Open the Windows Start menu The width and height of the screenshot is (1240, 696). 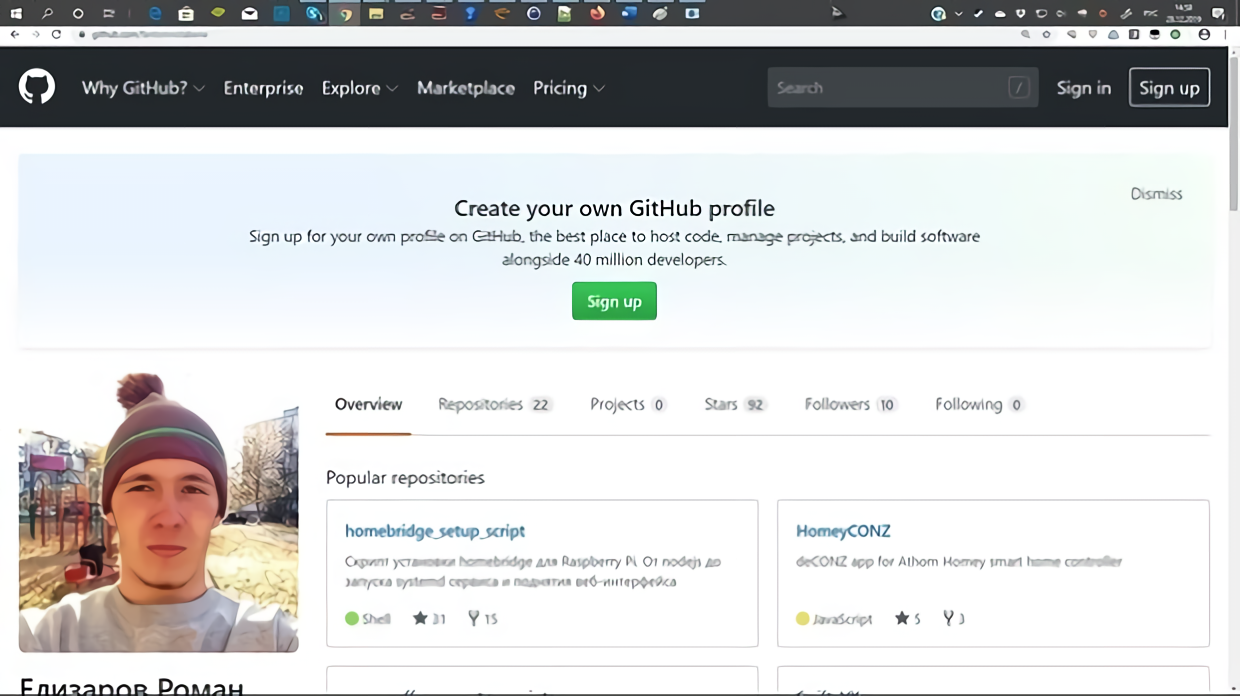(x=16, y=13)
